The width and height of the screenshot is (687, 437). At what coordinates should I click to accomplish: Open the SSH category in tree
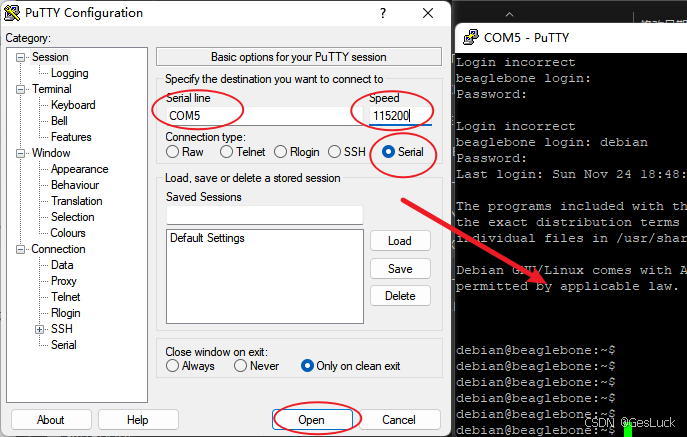click(62, 329)
